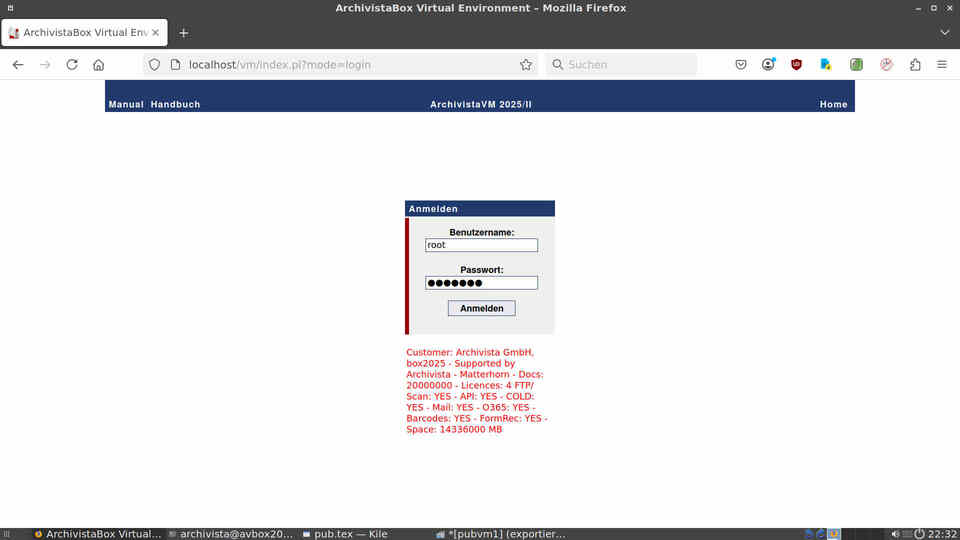Click the red circular extension icon
Viewport: 960px width, 540px height.
click(x=886, y=64)
